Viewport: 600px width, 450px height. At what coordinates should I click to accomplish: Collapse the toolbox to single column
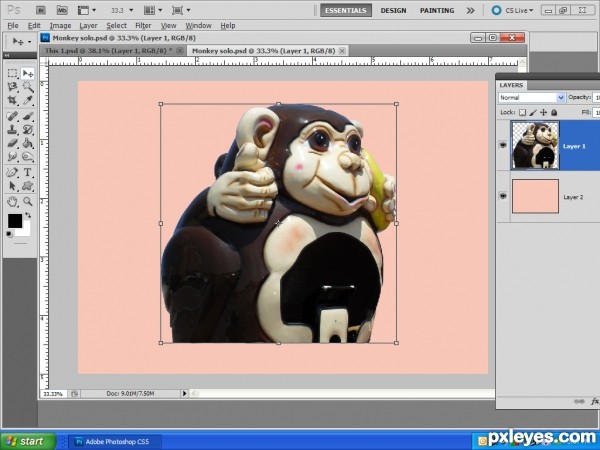pos(6,56)
